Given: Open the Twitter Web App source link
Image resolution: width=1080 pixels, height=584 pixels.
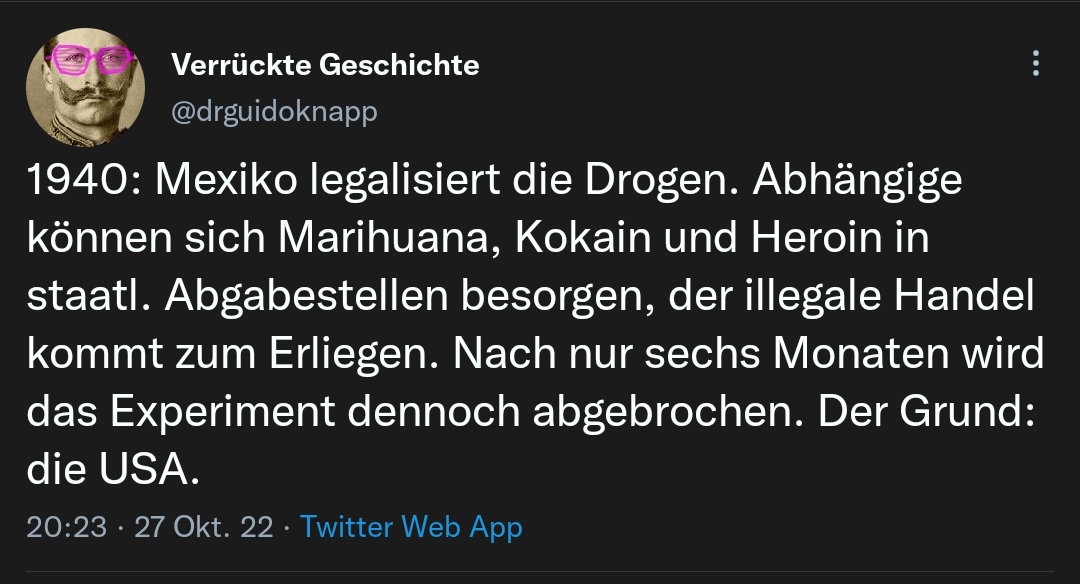Looking at the screenshot, I should 411,527.
